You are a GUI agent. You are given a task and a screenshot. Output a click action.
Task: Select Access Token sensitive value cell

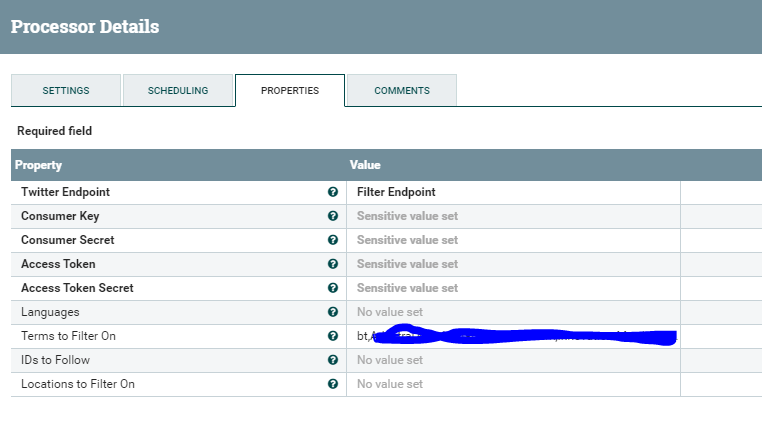click(x=513, y=264)
